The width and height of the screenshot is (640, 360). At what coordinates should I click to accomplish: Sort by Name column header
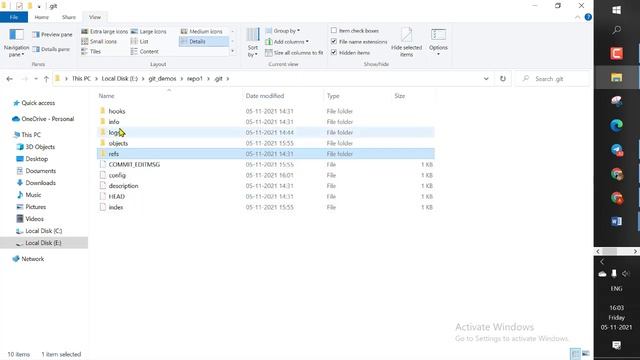click(107, 96)
